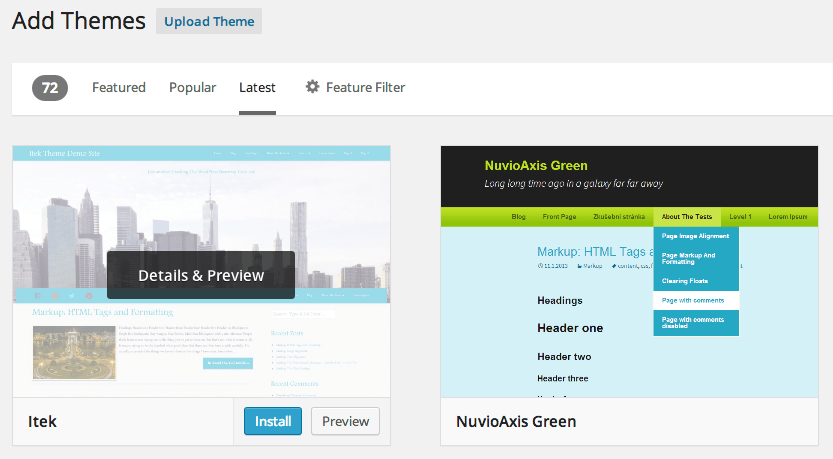Click 'Blog' in NuvioAxis thumbnail green navbar
This screenshot has height=459, width=833.
(518, 216)
